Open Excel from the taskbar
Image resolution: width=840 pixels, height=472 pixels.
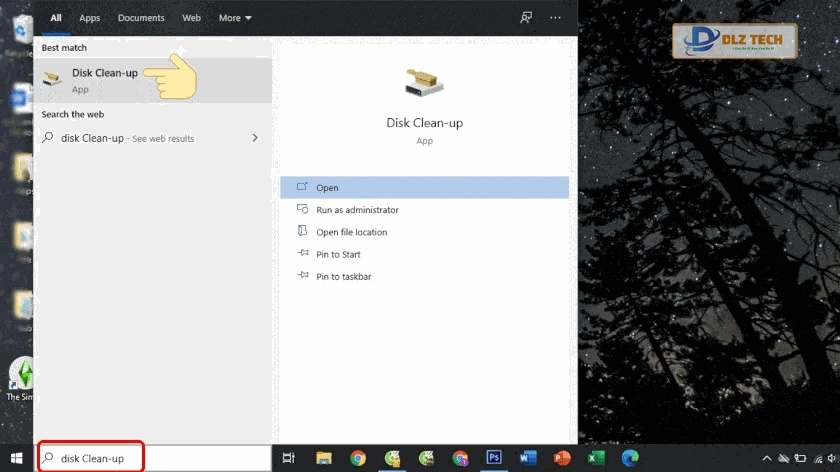click(x=596, y=458)
